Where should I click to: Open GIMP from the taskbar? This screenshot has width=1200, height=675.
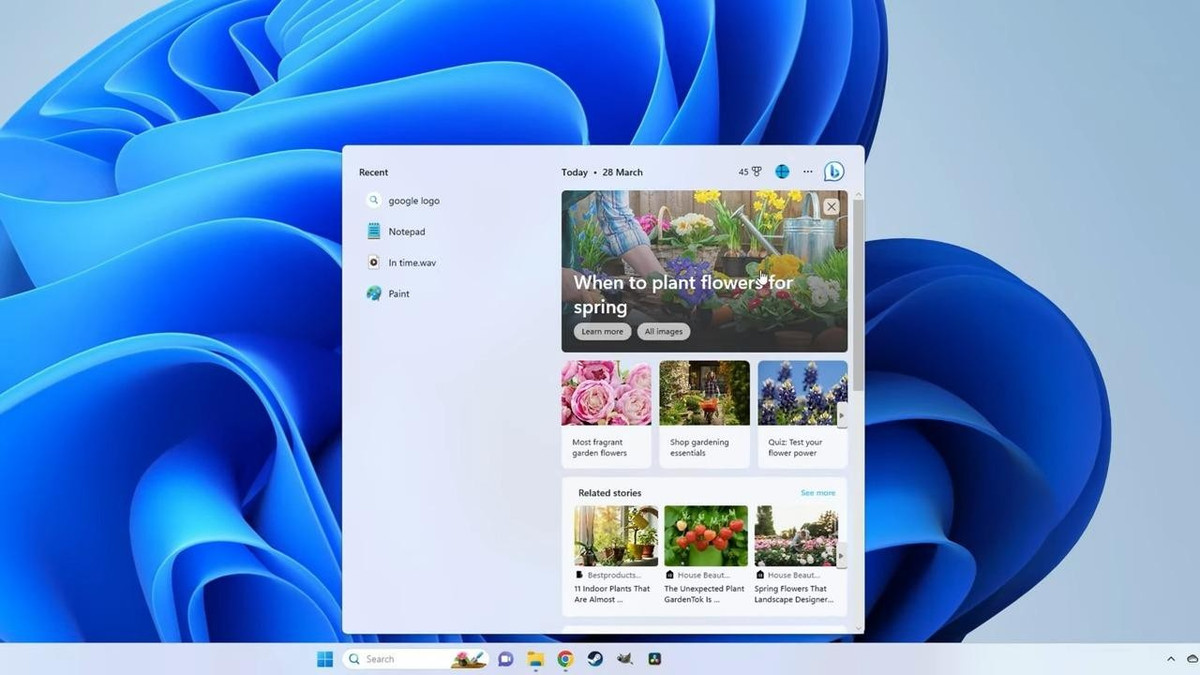[x=625, y=658]
